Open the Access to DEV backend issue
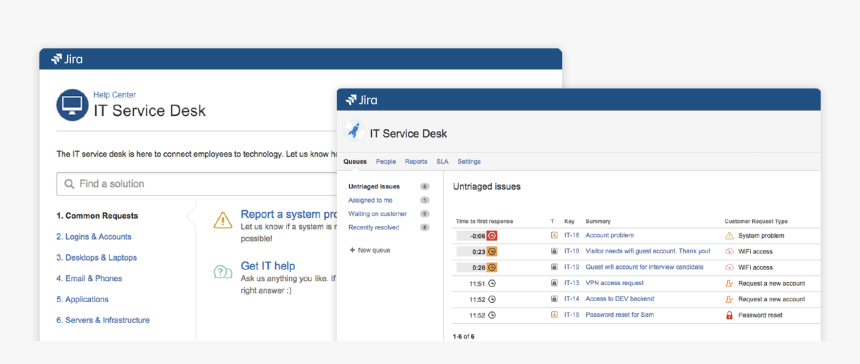This screenshot has width=860, height=364. 620,299
